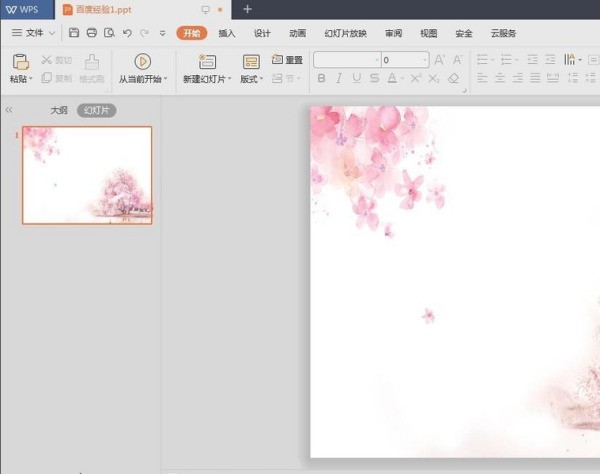
Task: Click the Print icon
Action: [91, 33]
